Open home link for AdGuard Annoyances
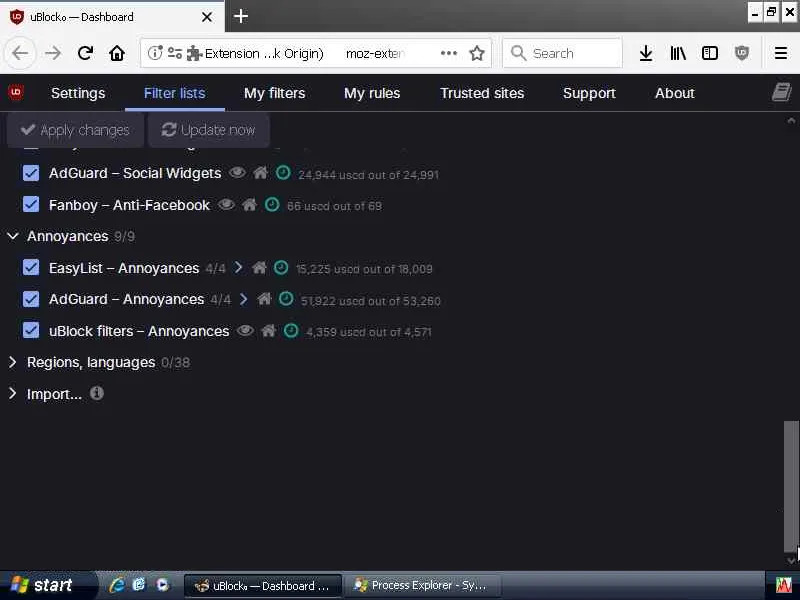Viewport: 800px width, 600px height. 264,299
